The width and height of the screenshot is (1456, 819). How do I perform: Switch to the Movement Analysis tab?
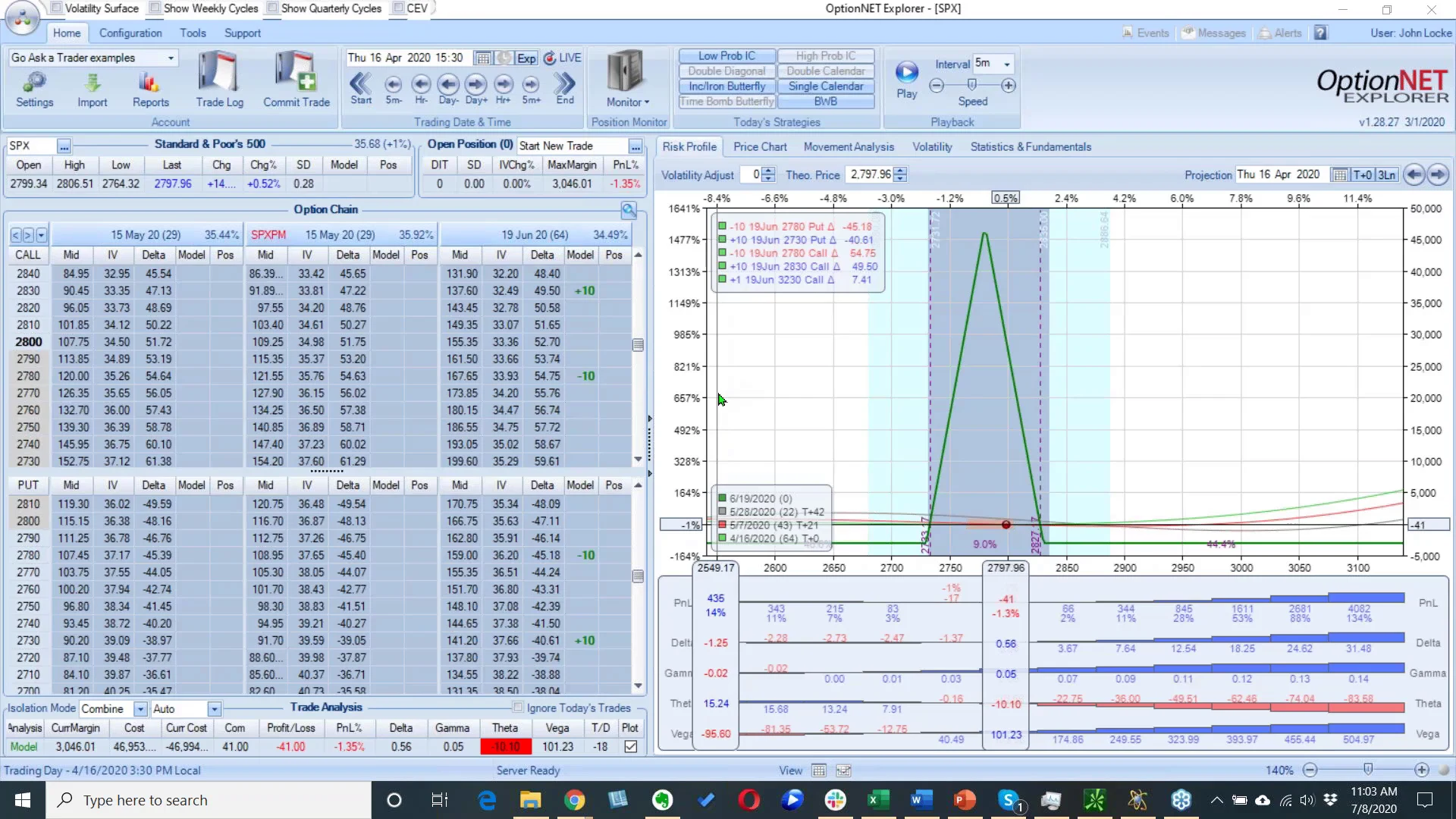849,147
